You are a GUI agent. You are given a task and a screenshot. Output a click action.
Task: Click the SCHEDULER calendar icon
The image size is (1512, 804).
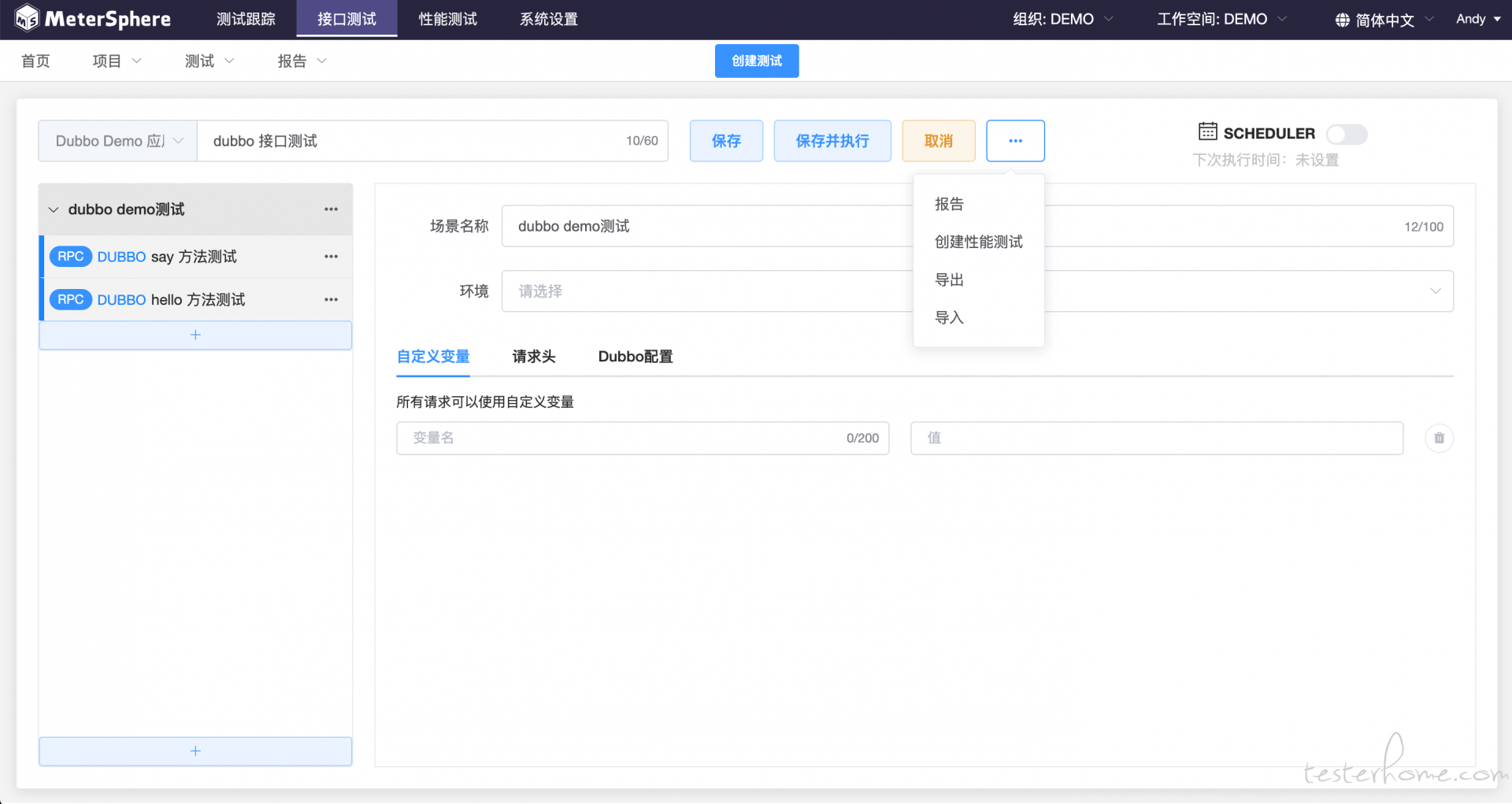1207,132
